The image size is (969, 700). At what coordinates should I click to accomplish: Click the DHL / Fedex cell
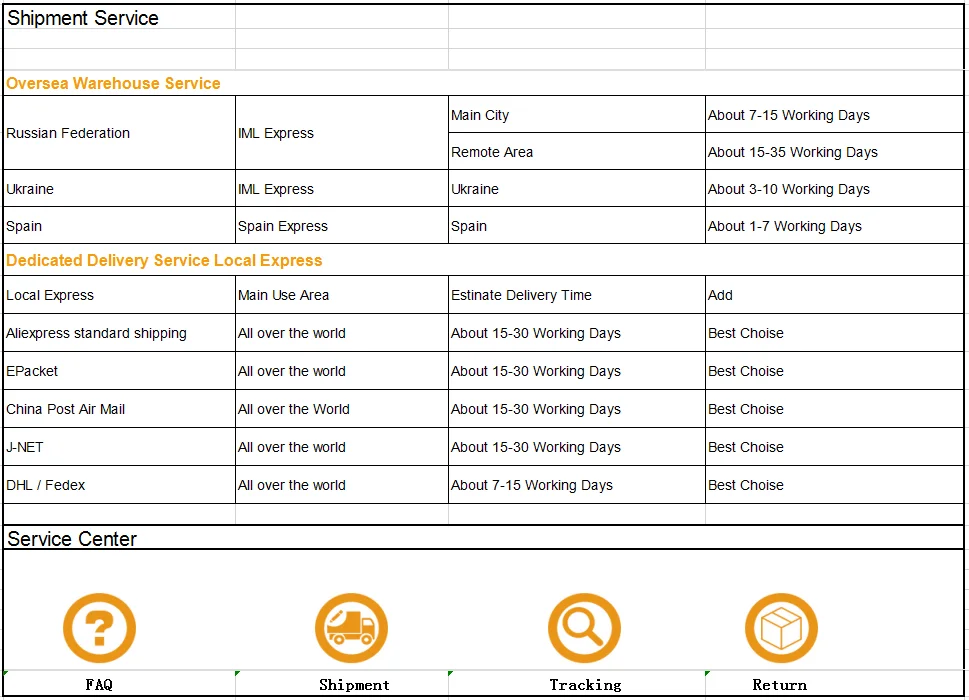pyautogui.click(x=119, y=485)
